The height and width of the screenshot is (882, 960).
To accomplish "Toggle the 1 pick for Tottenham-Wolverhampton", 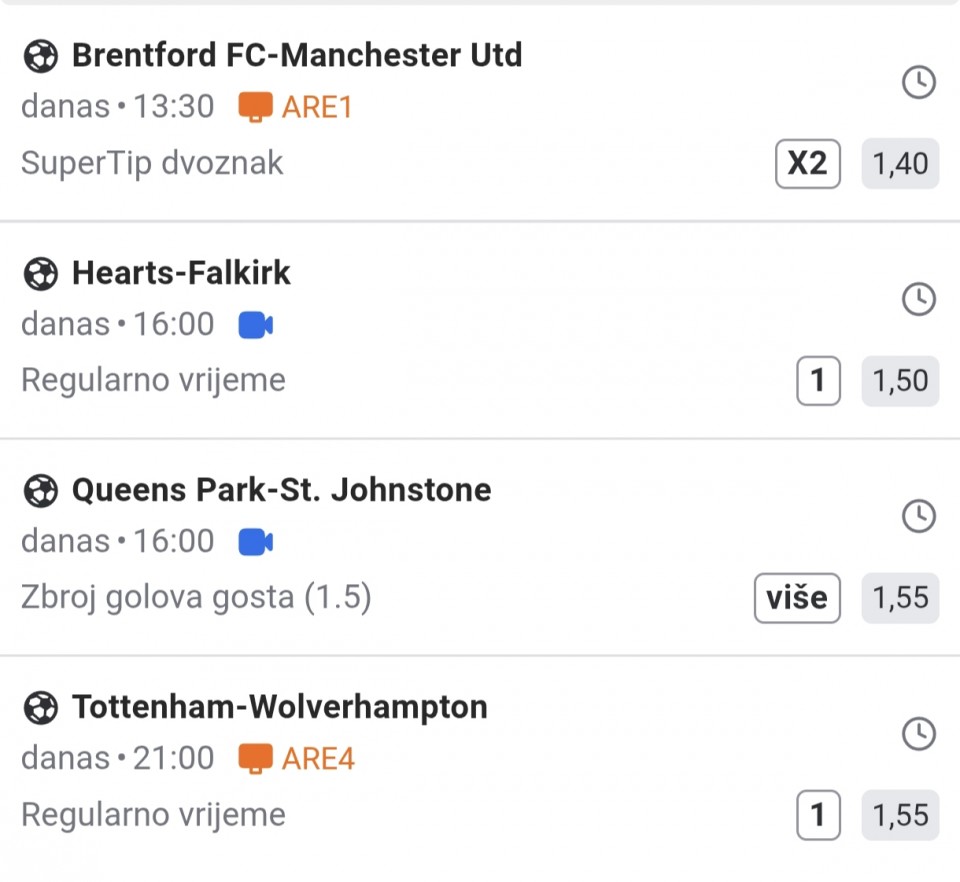I will tap(817, 816).
